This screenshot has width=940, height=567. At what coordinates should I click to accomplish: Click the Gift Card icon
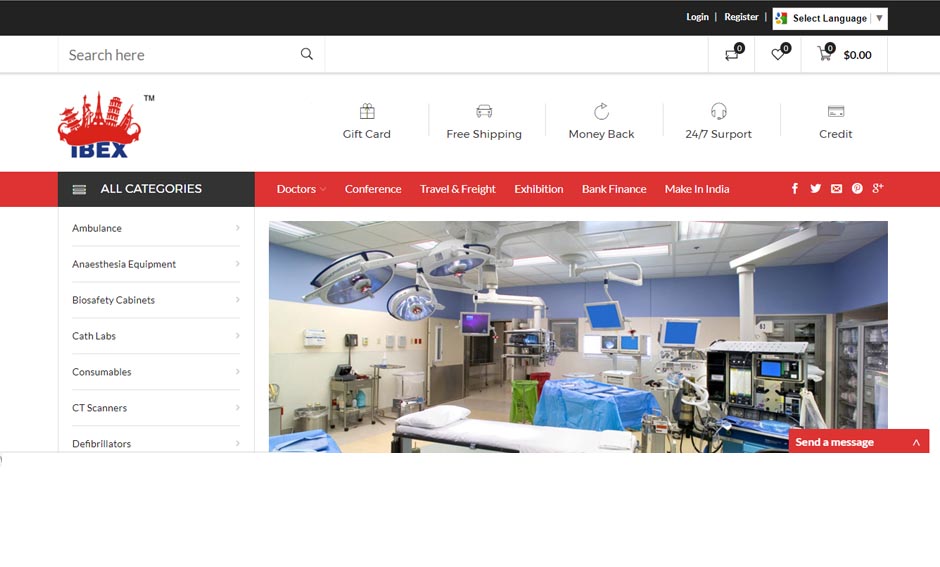pos(367,112)
